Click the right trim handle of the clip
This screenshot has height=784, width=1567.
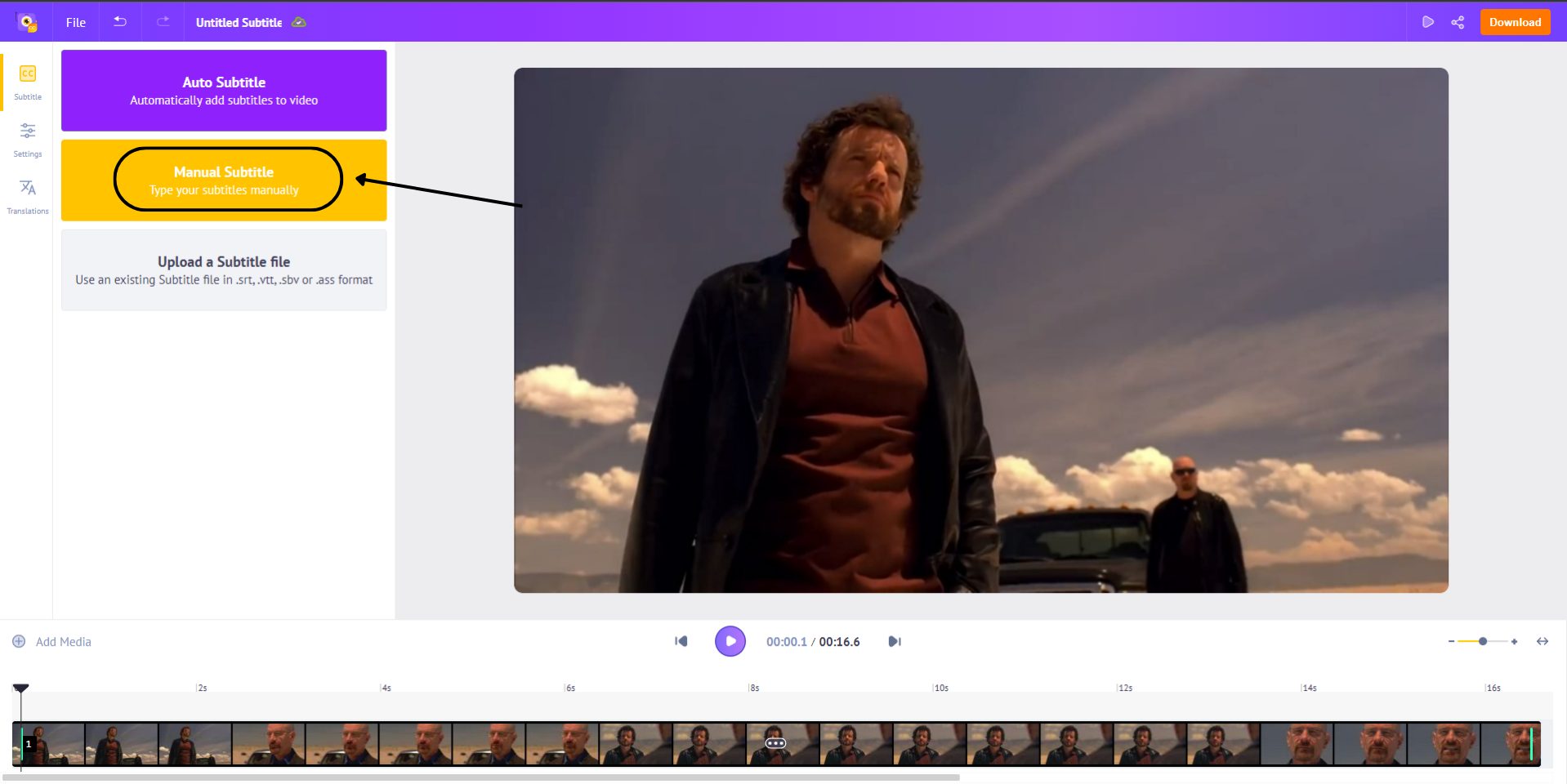tap(1531, 744)
